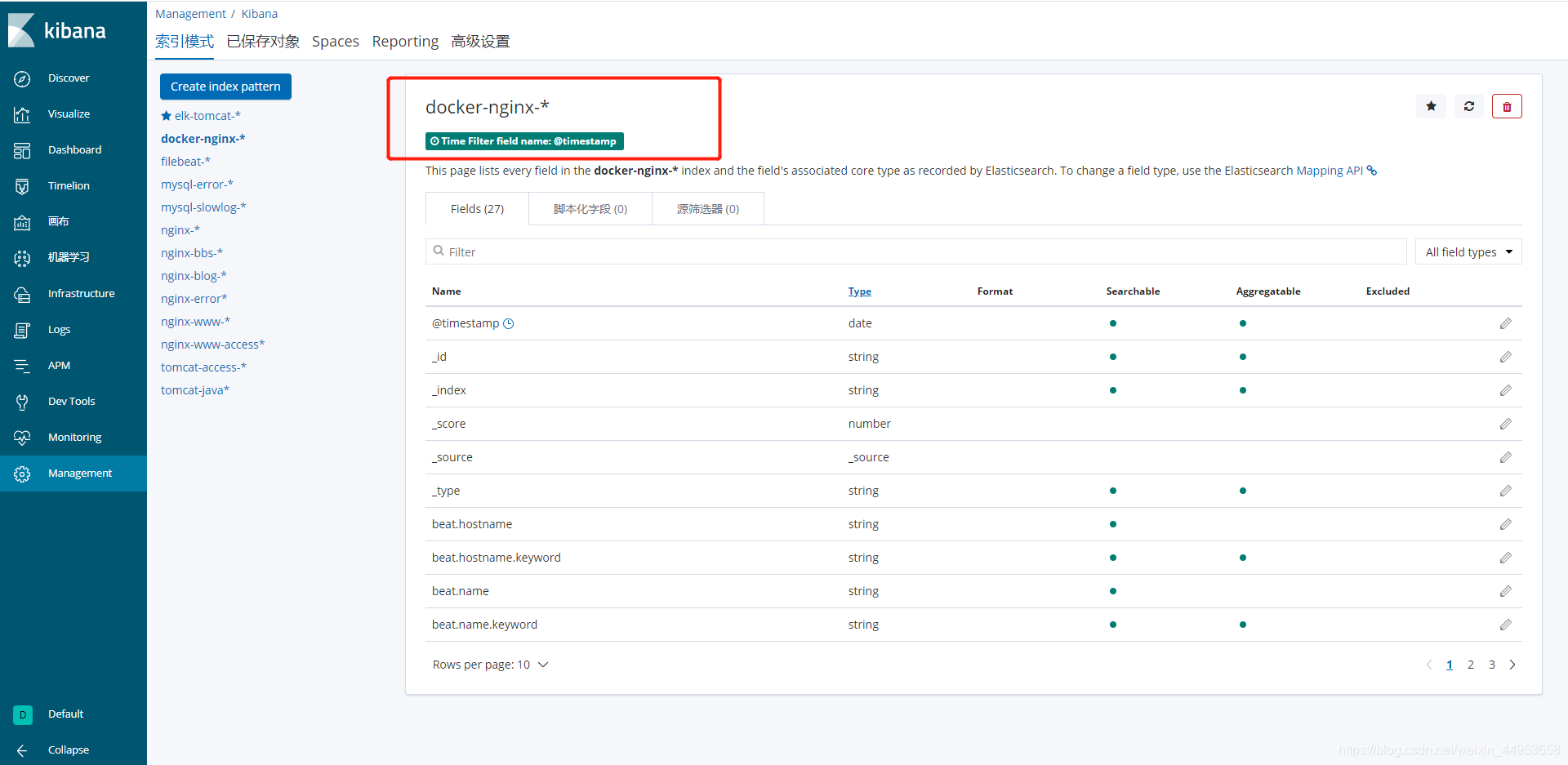Open the Dashboard icon in sidebar
Image resolution: width=1568 pixels, height=765 pixels.
coord(22,150)
